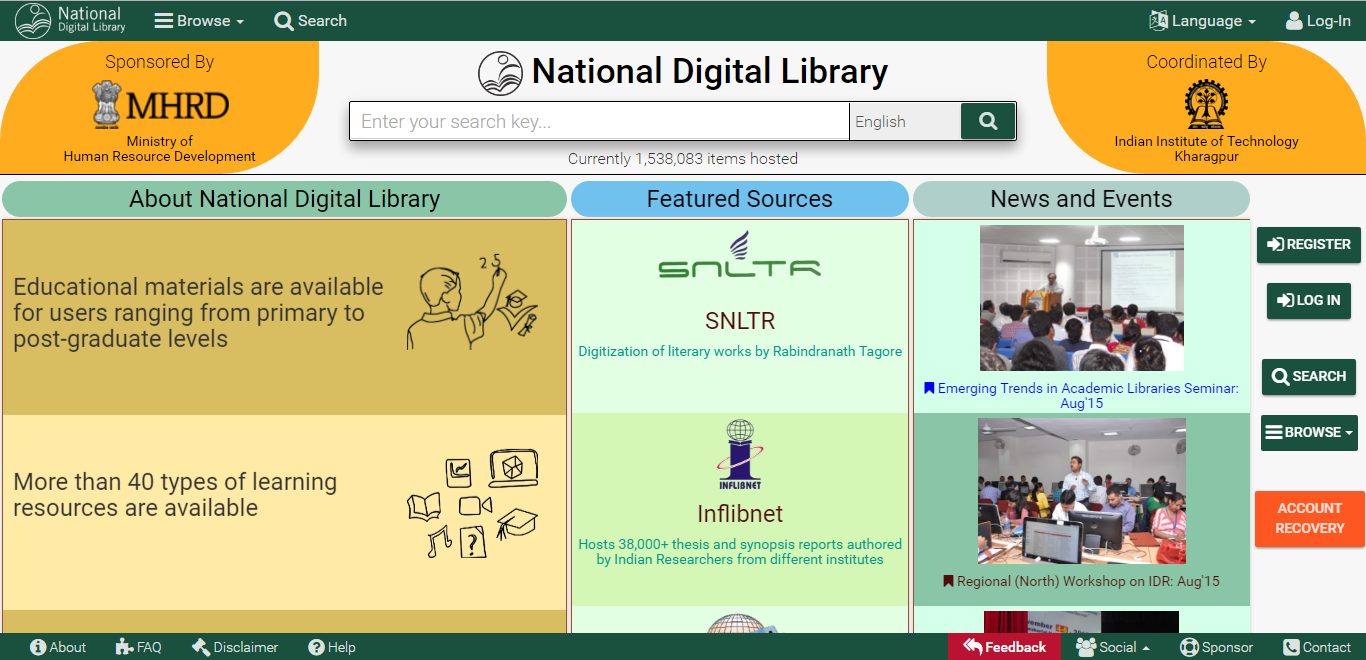Click Log-In in the top navbar
The height and width of the screenshot is (660, 1366).
(x=1318, y=21)
